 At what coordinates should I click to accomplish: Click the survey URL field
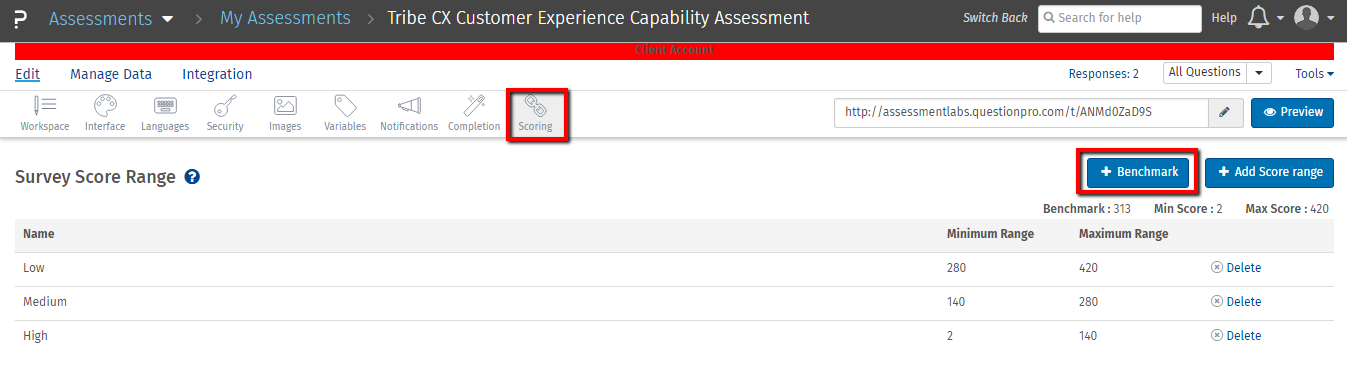click(x=1021, y=112)
